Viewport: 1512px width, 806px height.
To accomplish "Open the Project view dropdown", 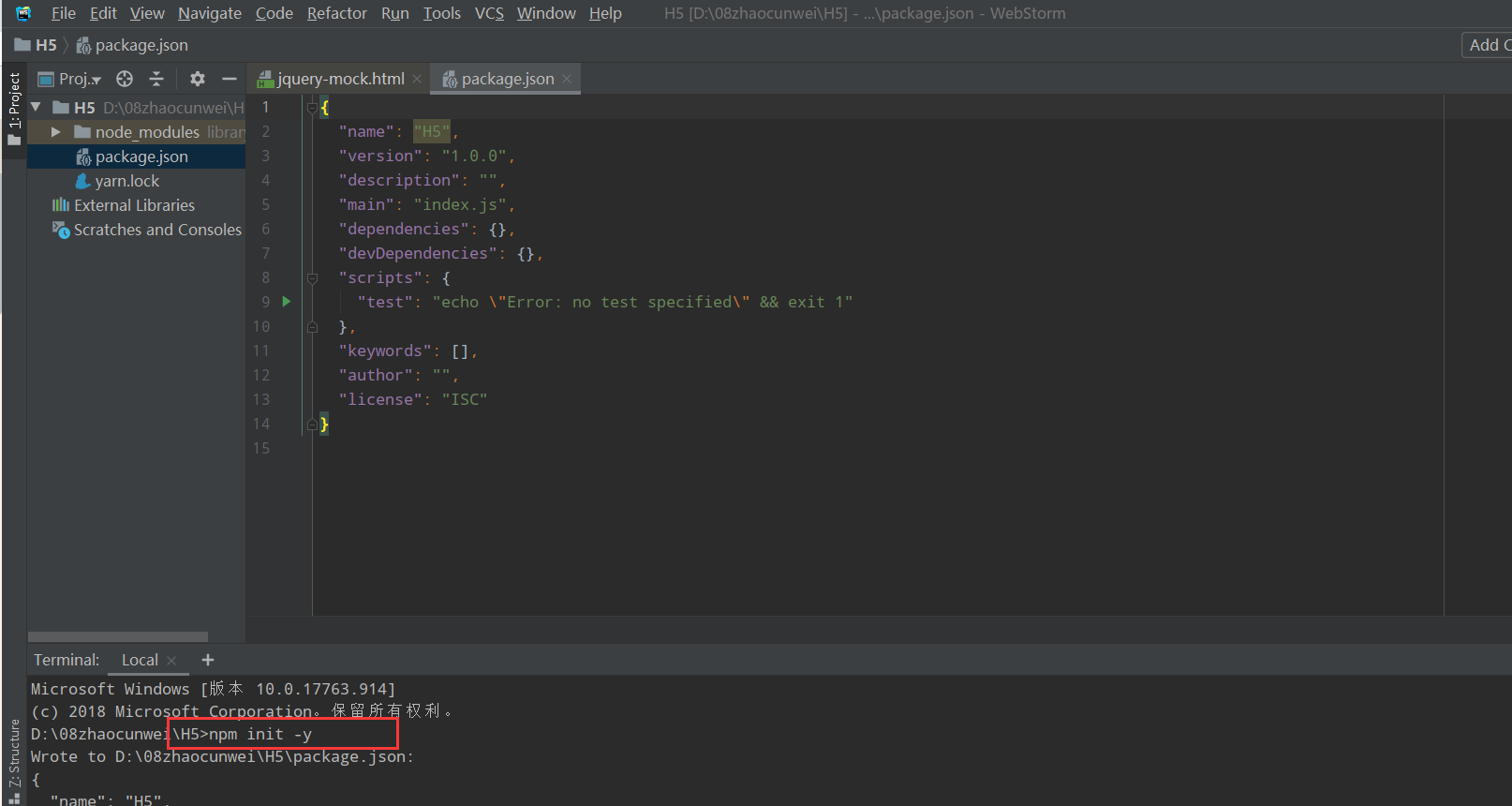I will point(70,79).
